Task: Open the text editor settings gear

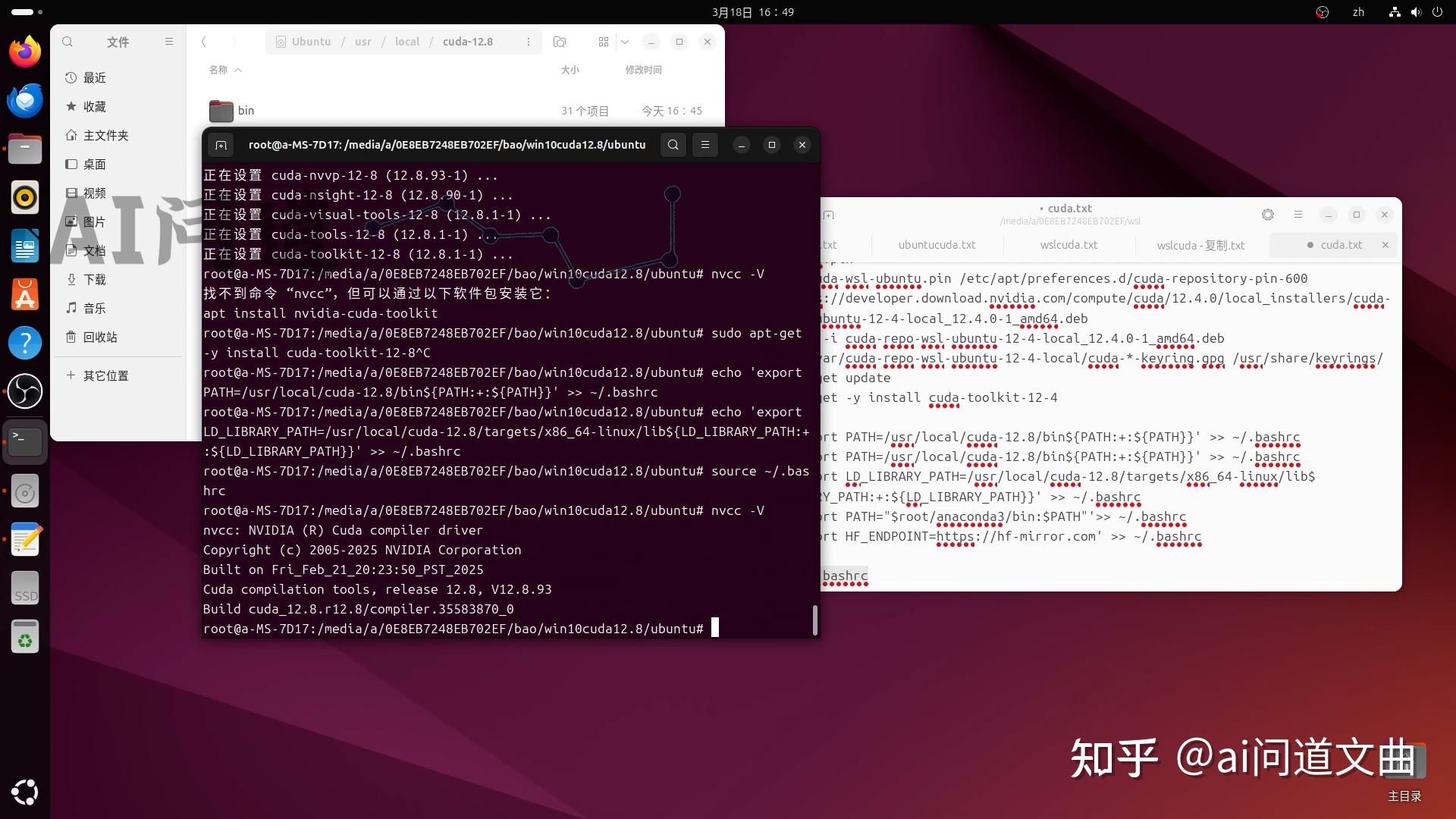Action: pos(1267,215)
